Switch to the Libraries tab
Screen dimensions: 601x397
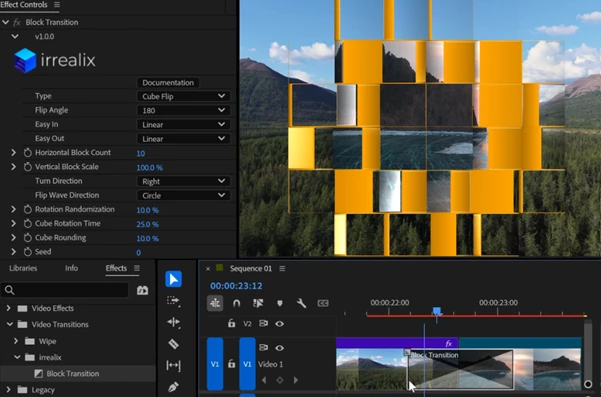pyautogui.click(x=23, y=268)
